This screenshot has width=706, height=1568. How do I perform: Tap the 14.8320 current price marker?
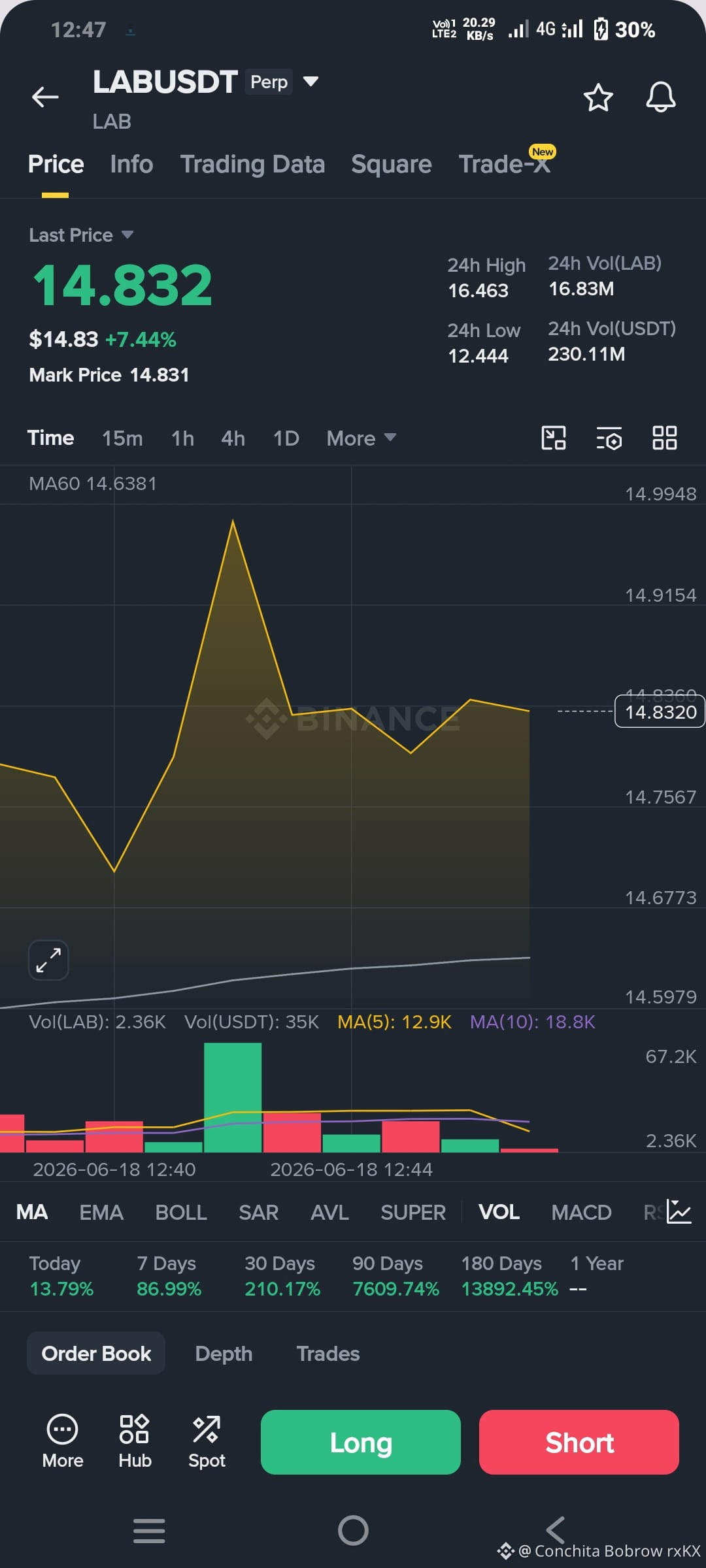660,711
